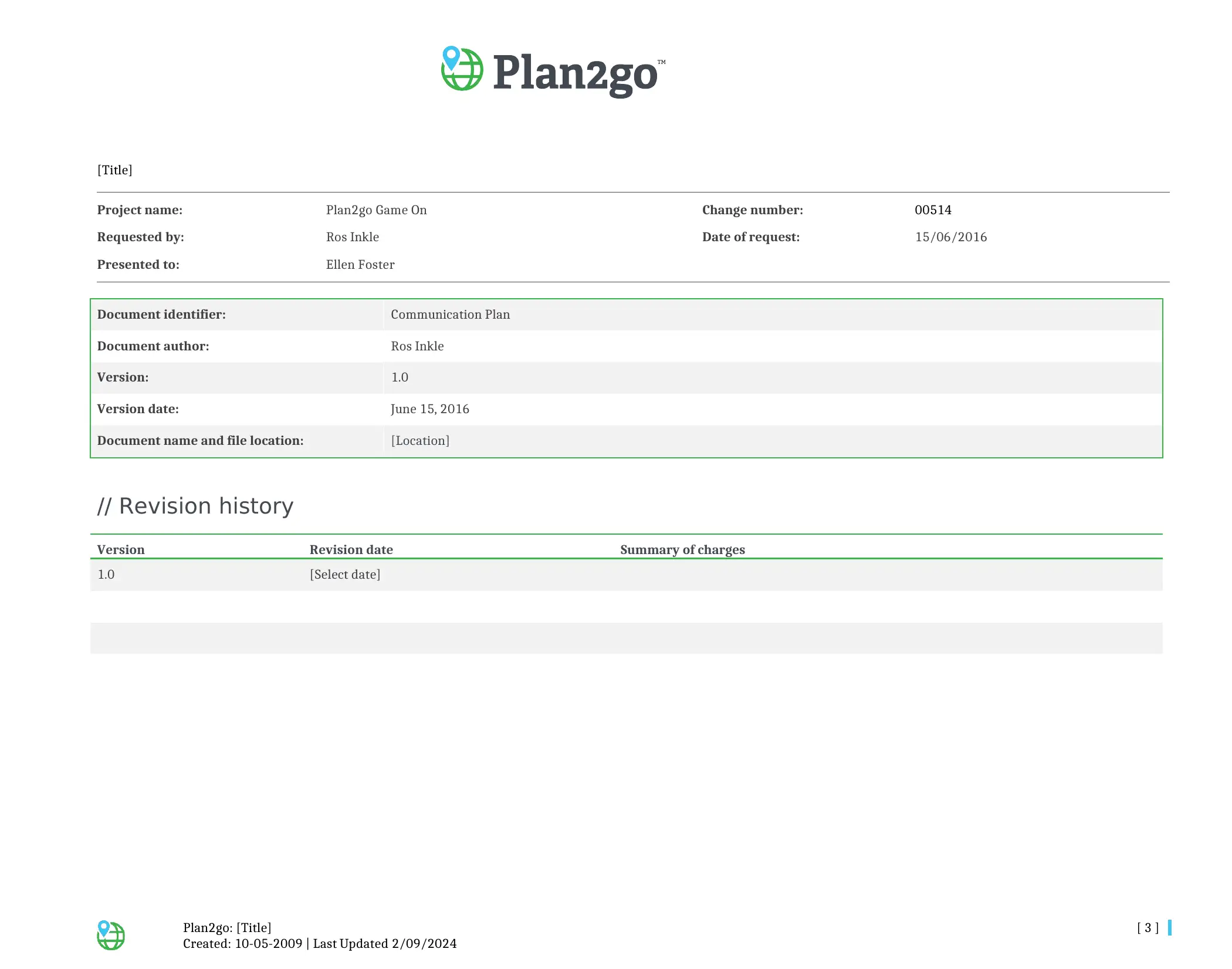Click the 'Presented to:' label
The image size is (1232, 969).
tap(138, 265)
